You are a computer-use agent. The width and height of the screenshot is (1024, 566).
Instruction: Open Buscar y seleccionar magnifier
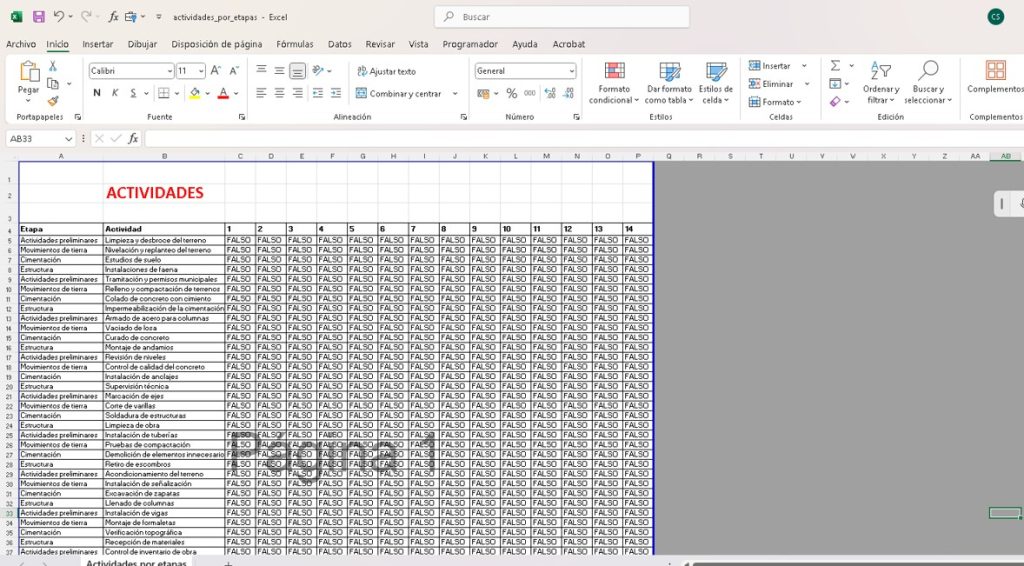tap(928, 82)
